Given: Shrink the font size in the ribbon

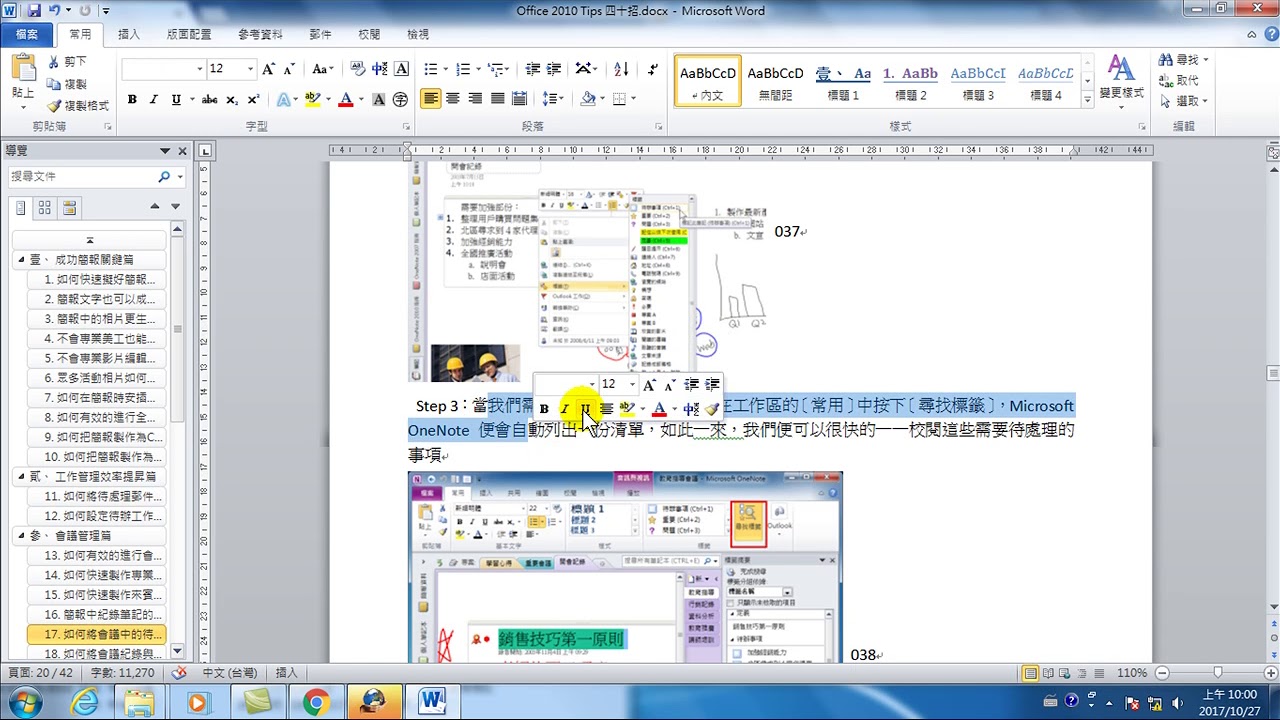Looking at the screenshot, I should 288,69.
